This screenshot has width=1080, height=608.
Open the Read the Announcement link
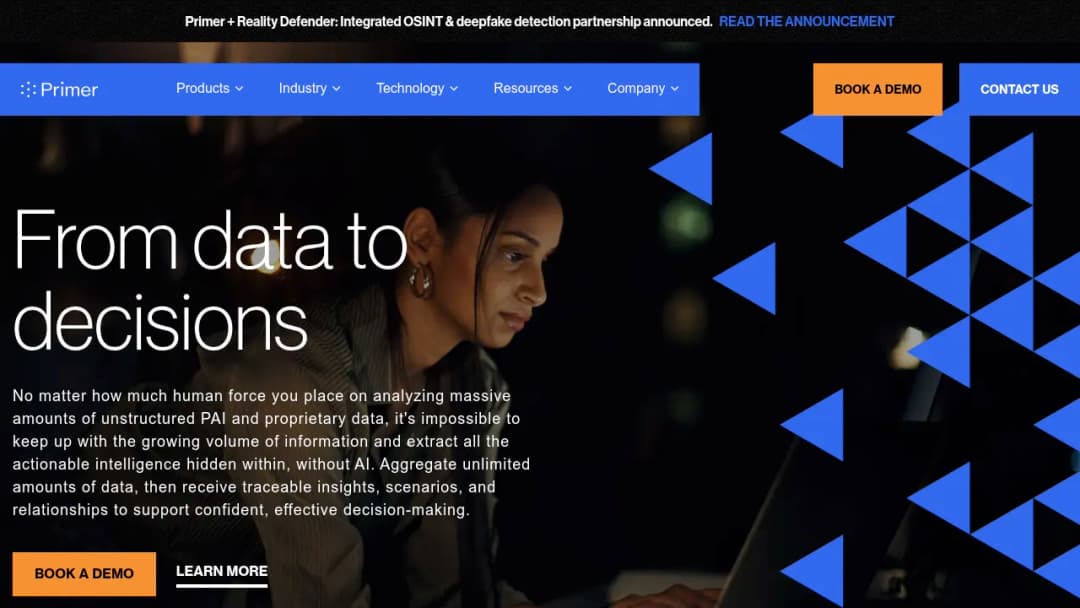[807, 21]
